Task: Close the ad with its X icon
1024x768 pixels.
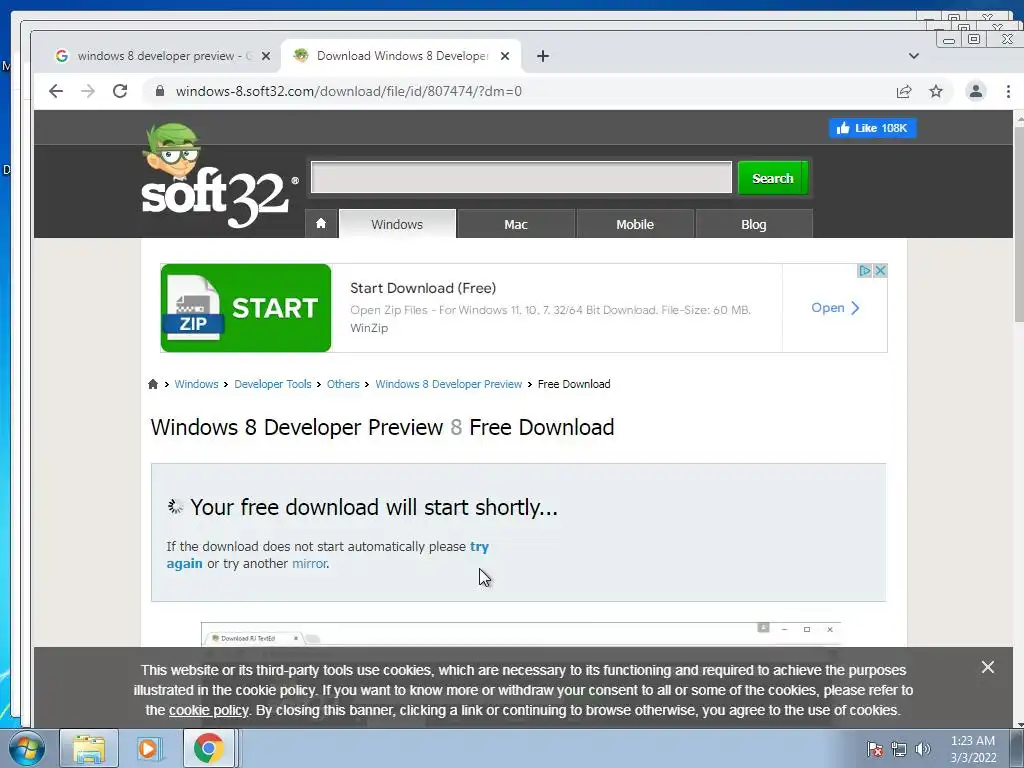Action: coord(880,270)
